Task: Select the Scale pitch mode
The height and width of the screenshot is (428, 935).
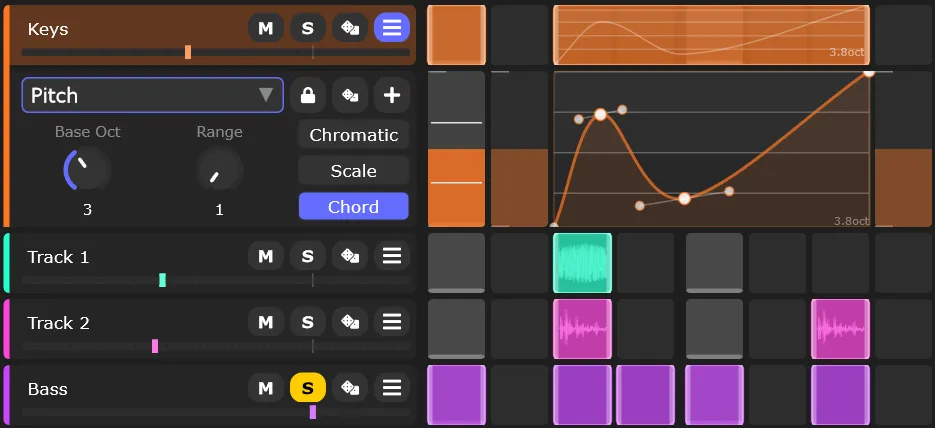Action: pos(354,171)
